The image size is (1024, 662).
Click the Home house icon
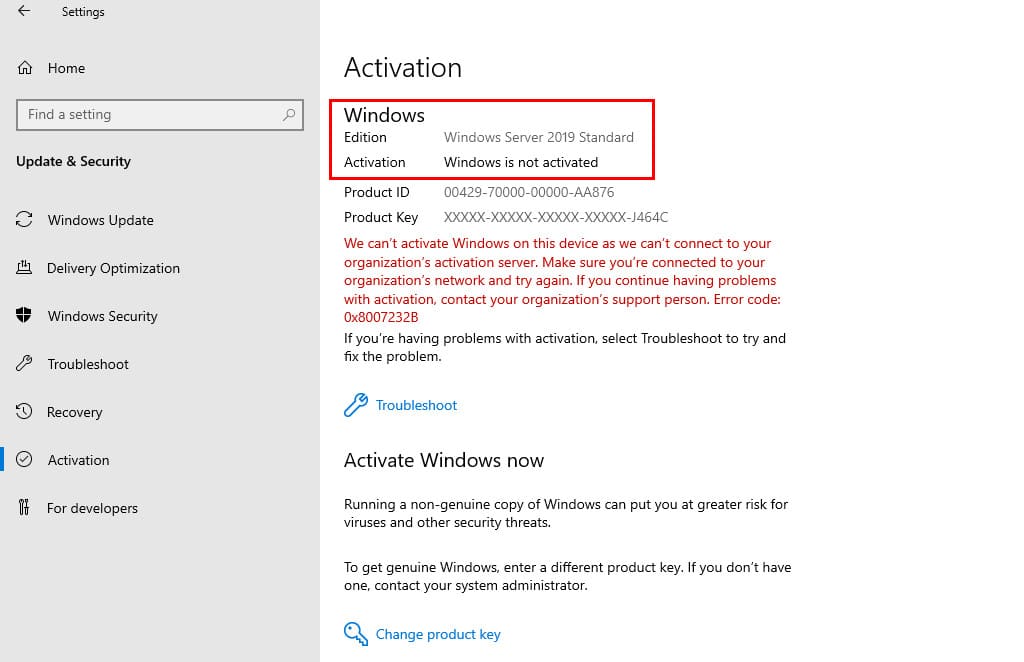(25, 68)
